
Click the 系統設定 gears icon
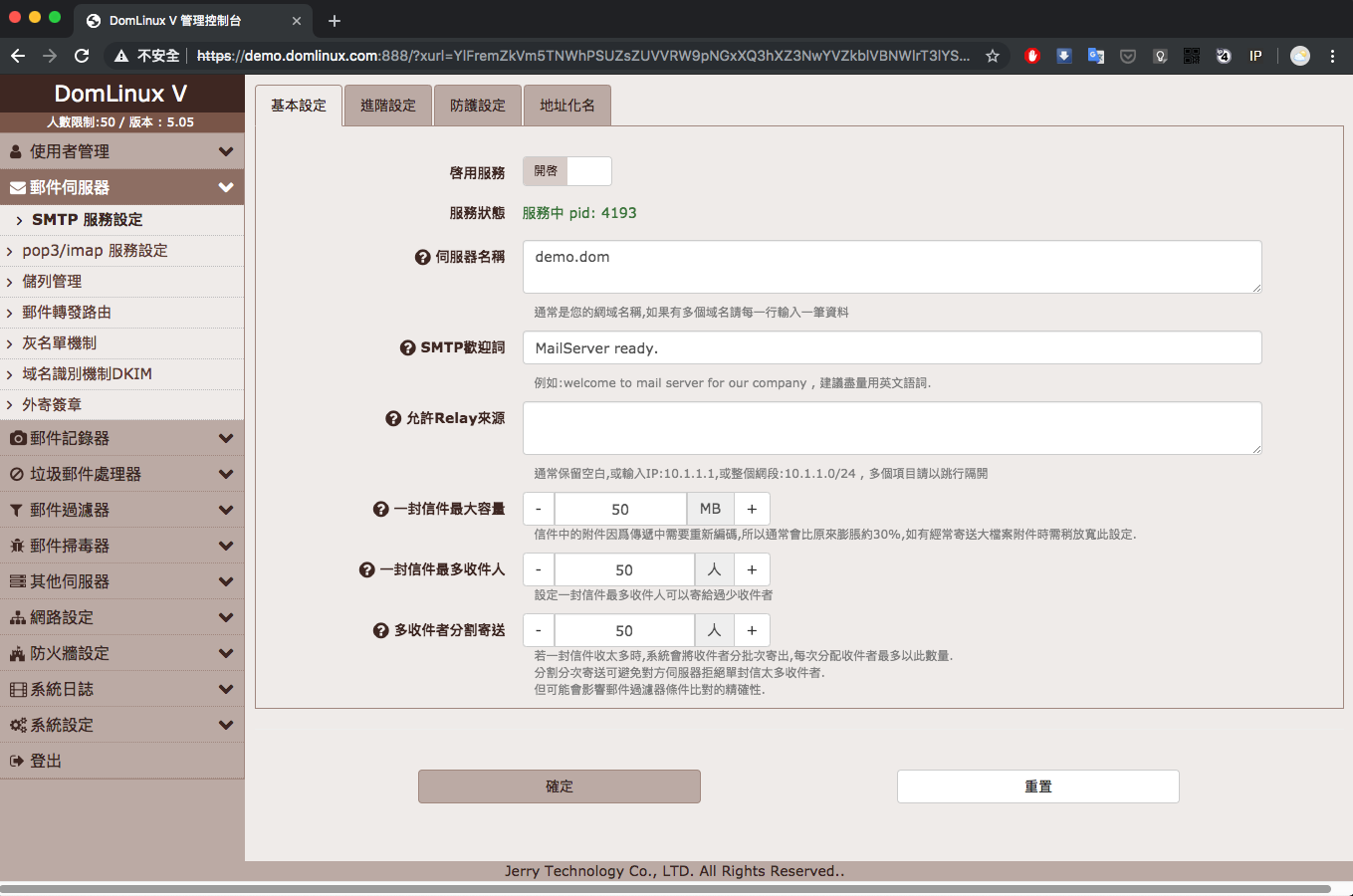18,726
